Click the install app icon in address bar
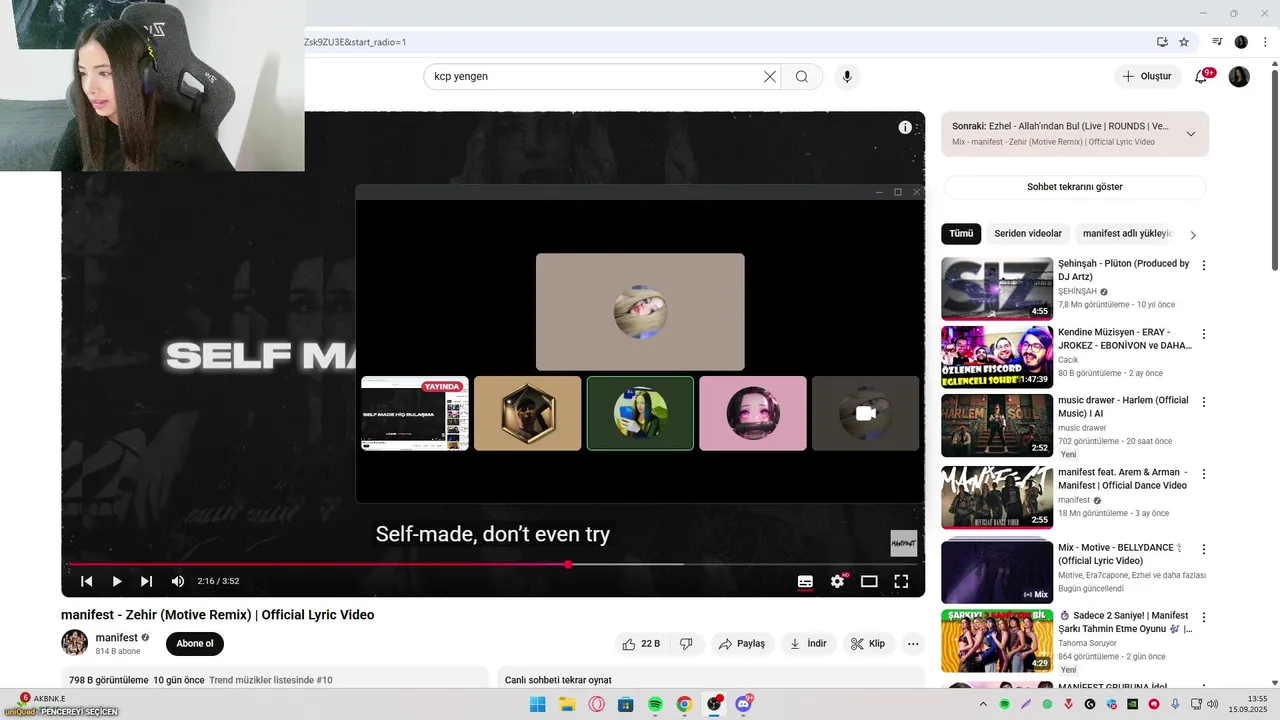Viewport: 1280px width, 720px height. pos(1162,42)
